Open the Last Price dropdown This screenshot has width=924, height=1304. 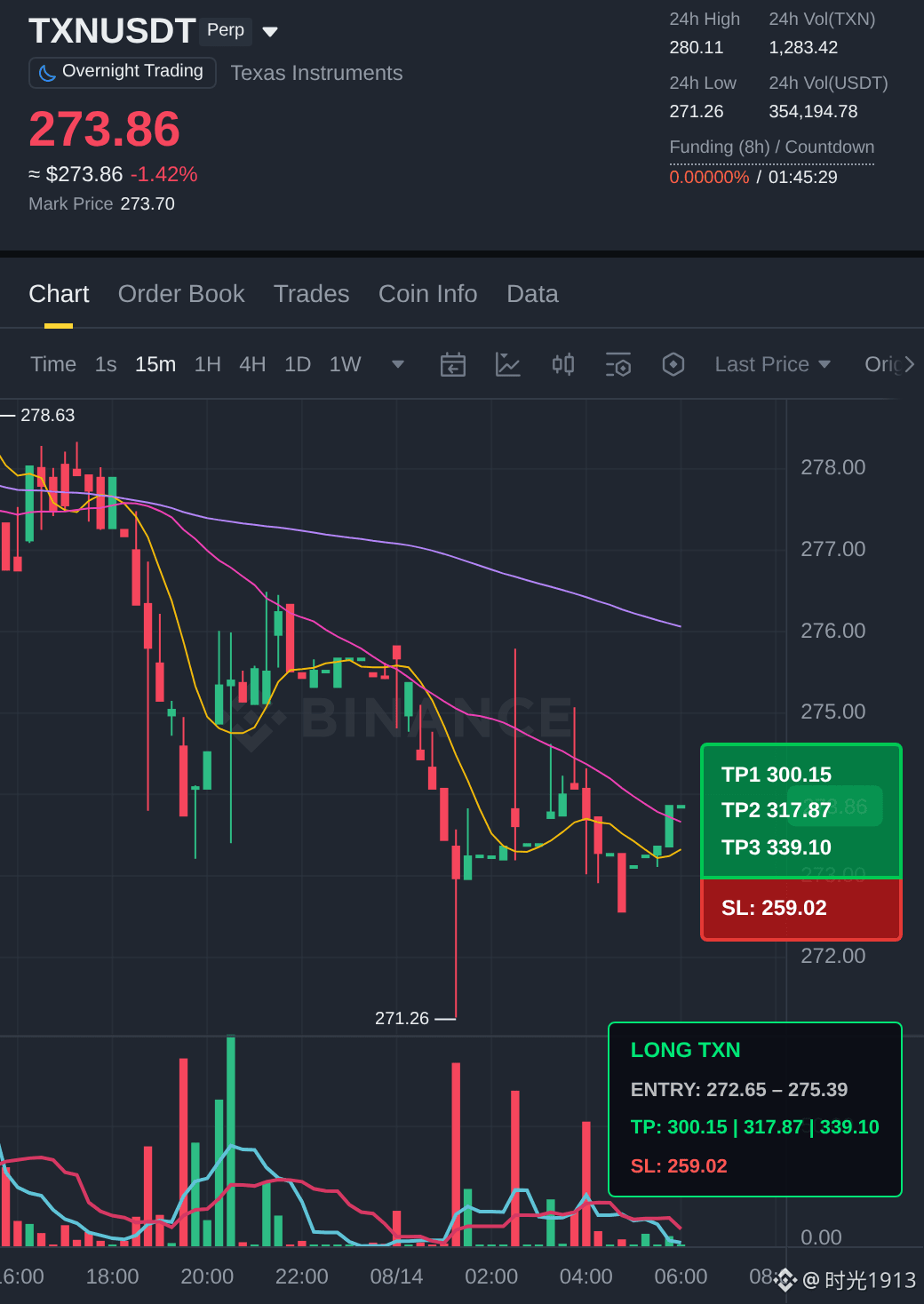[773, 364]
